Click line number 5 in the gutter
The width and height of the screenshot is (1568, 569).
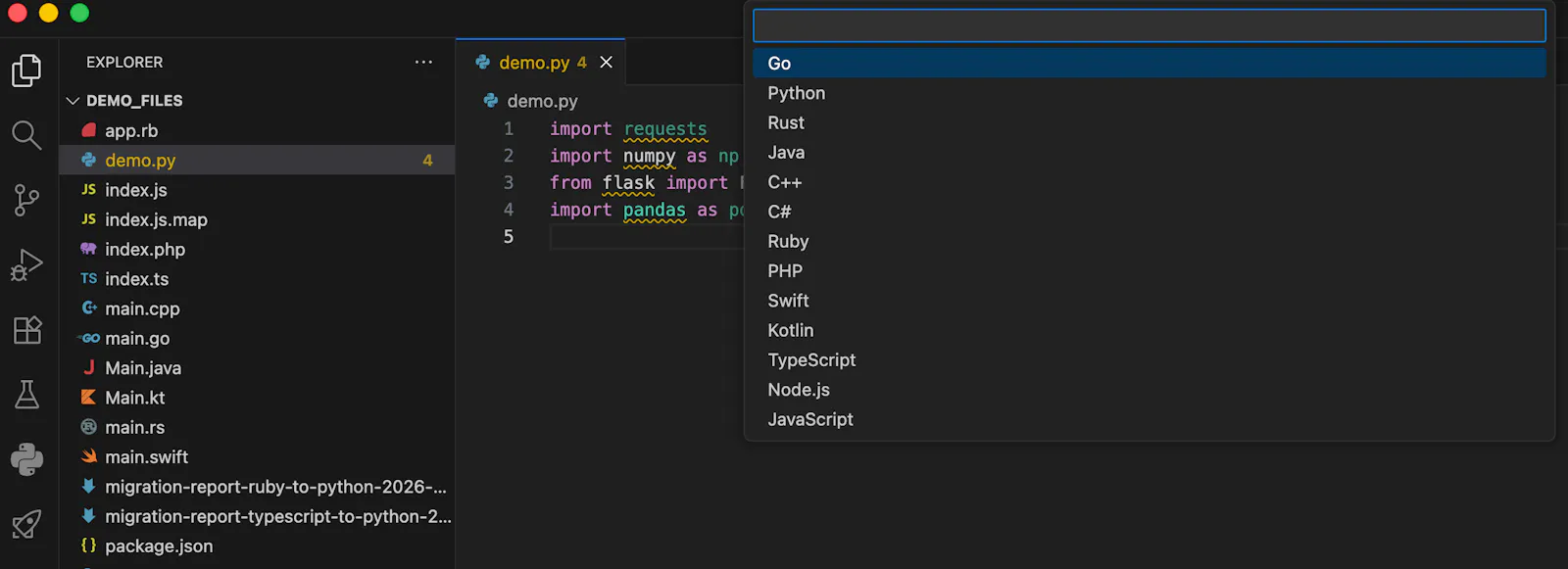[509, 236]
